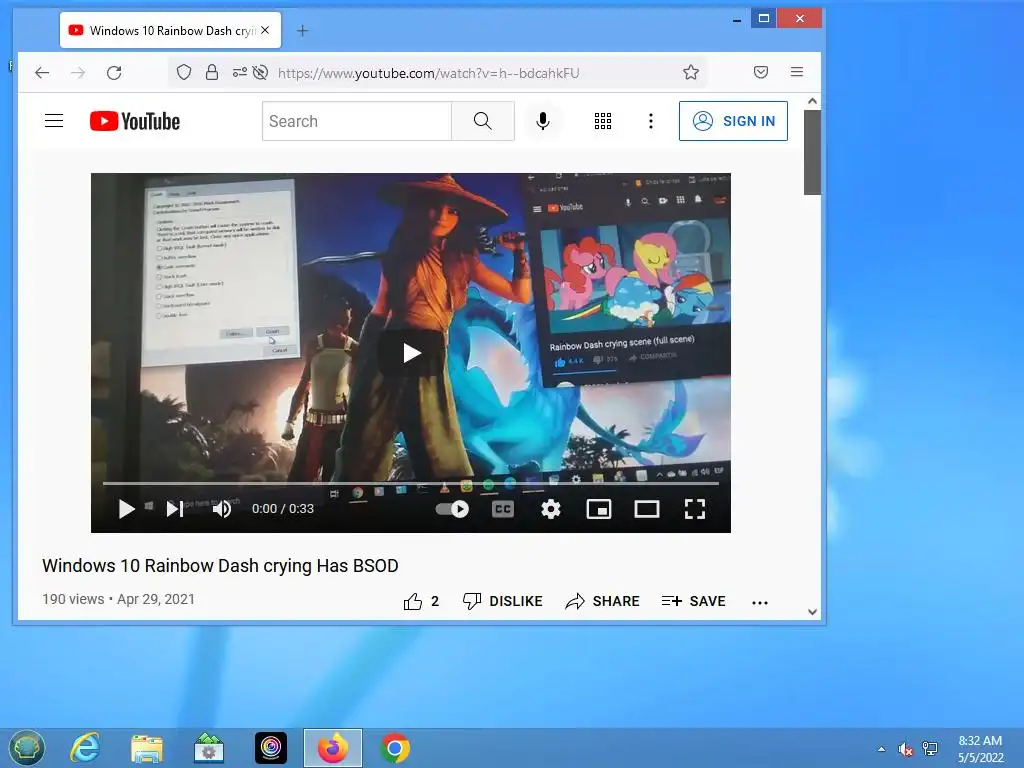The image size is (1024, 768).
Task: Open video settings gear
Action: click(551, 509)
